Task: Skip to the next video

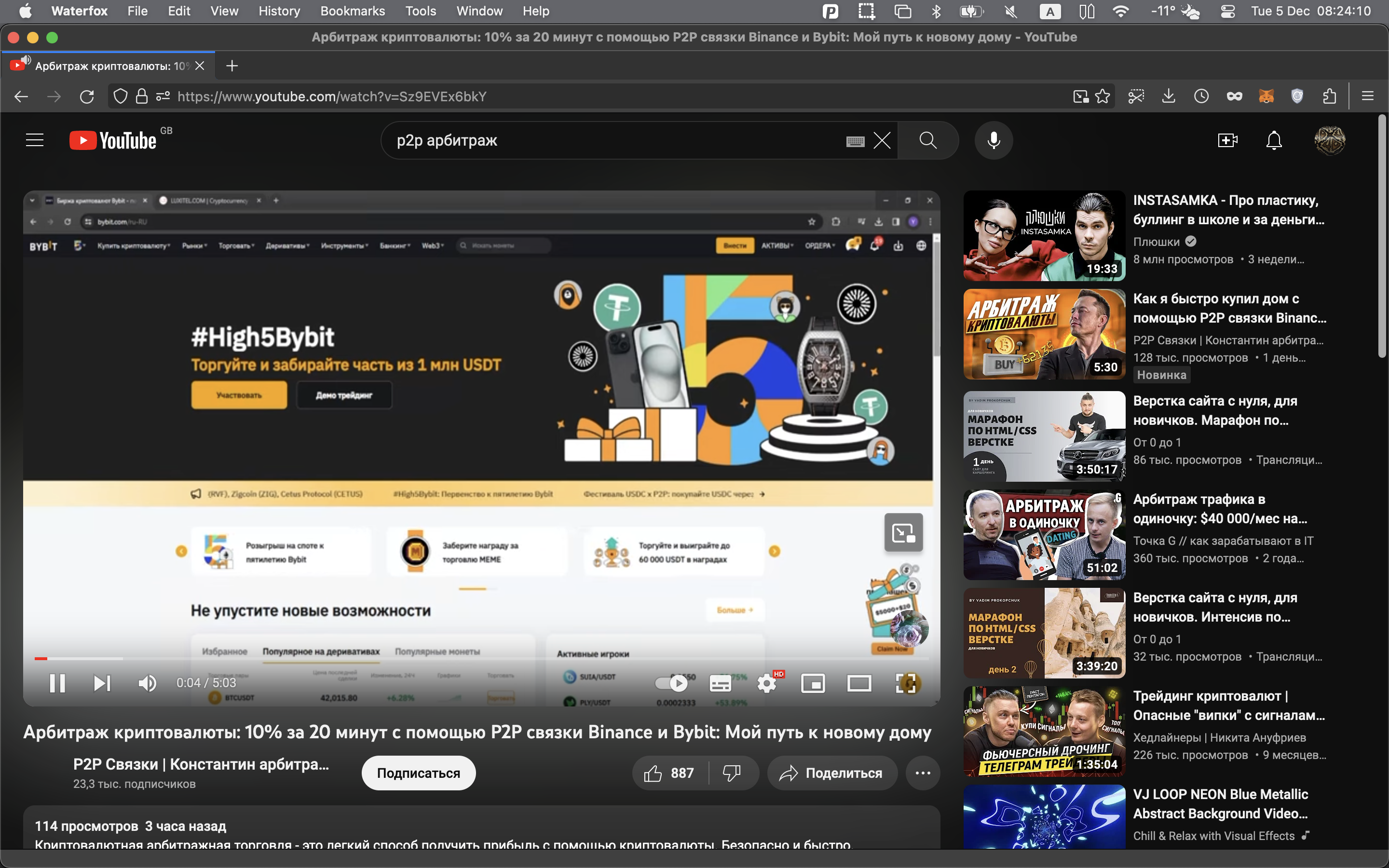Action: click(102, 683)
